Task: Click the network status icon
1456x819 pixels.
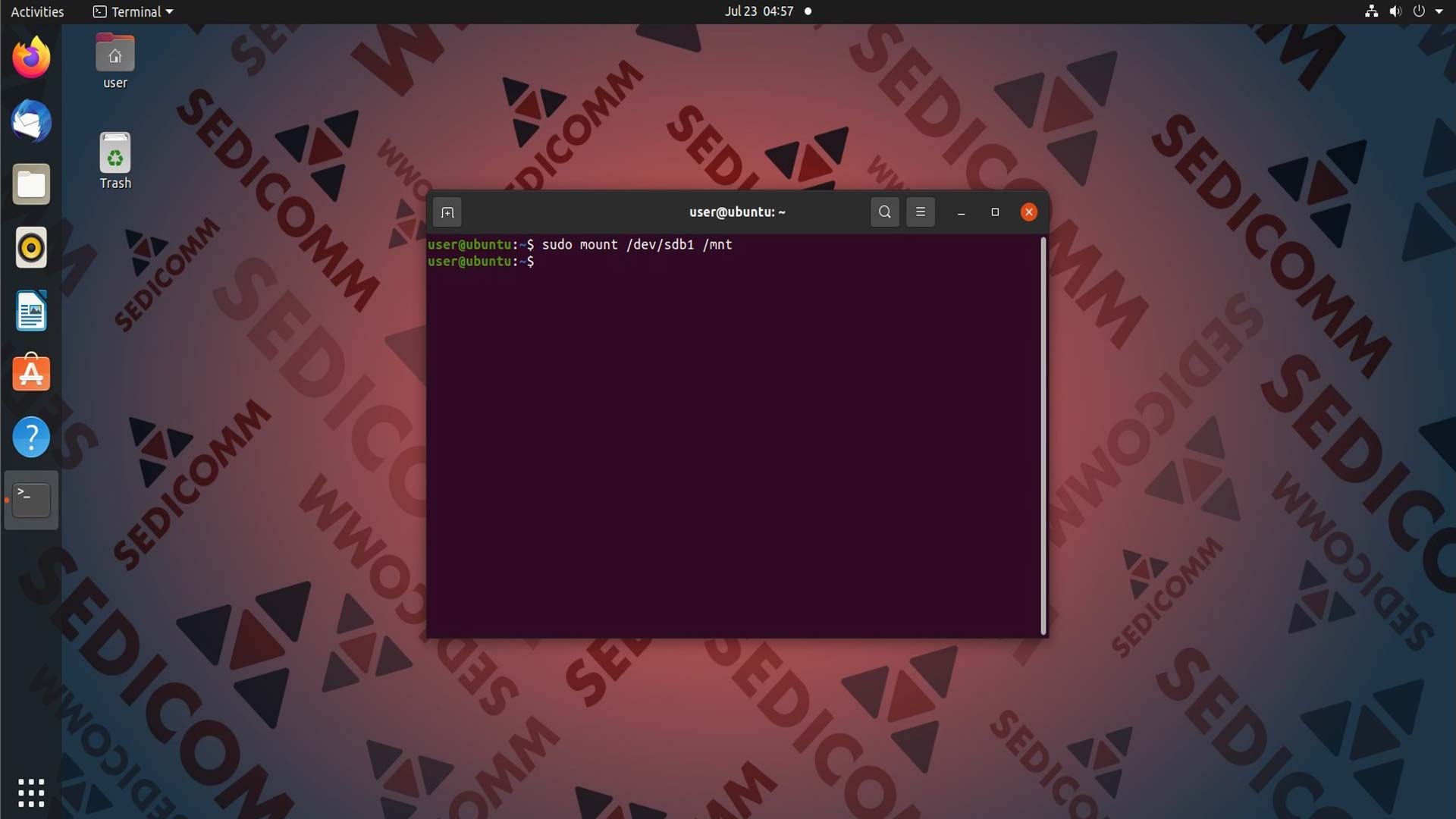Action: coord(1371,11)
